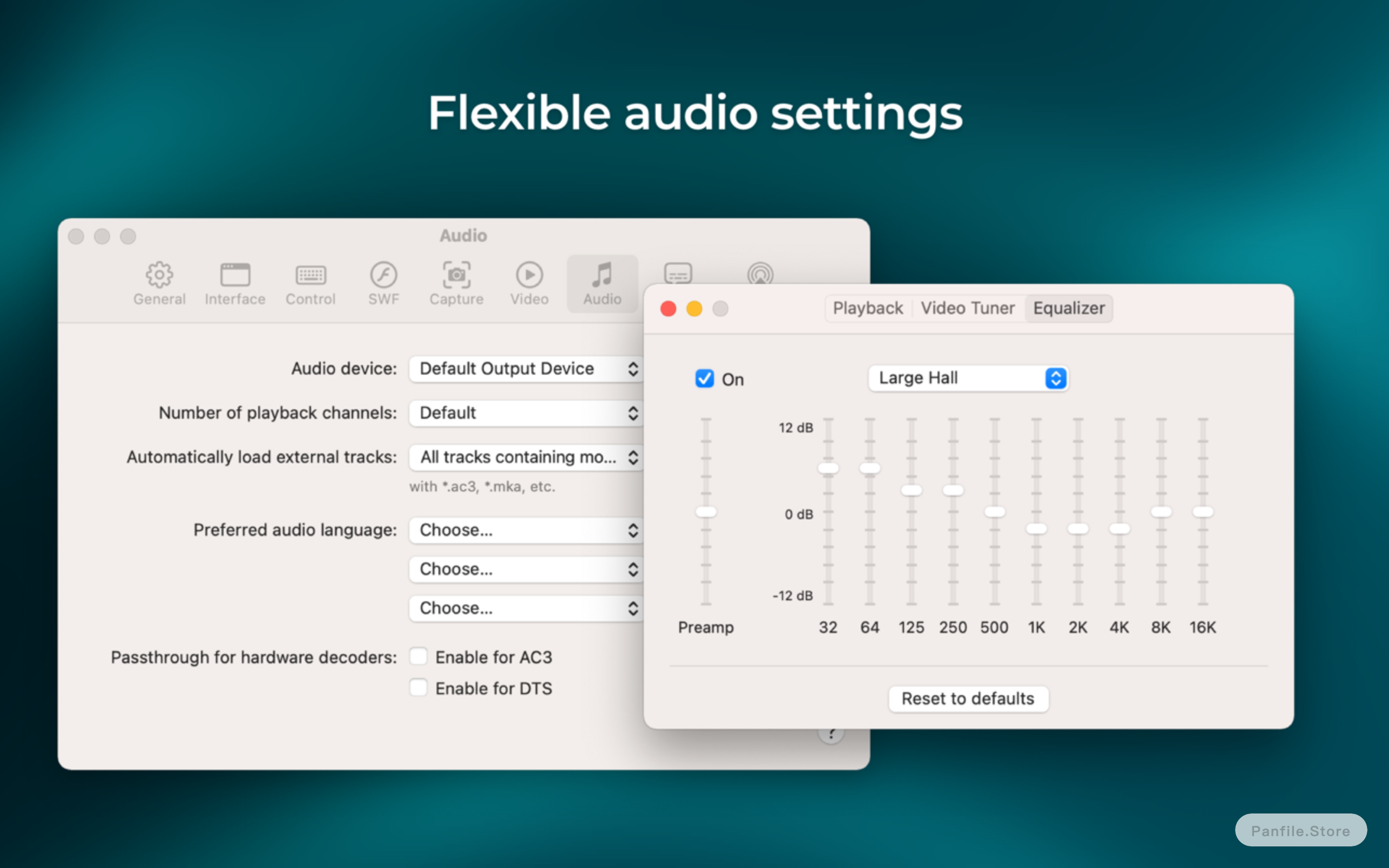Click the Preamp slider knob
Screen dimensions: 1389x868
click(x=706, y=512)
